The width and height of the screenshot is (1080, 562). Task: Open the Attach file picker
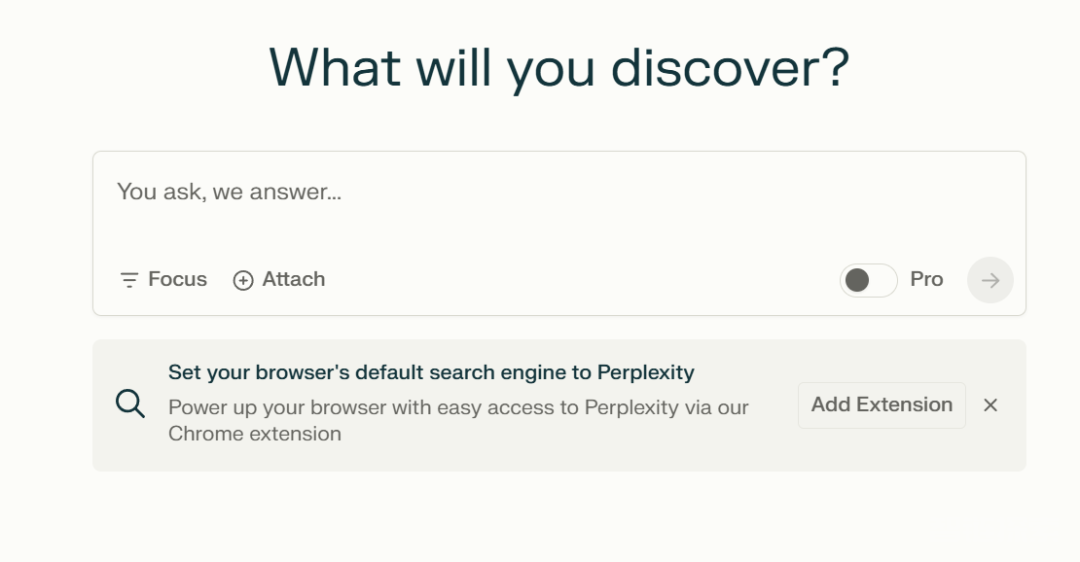coord(279,279)
